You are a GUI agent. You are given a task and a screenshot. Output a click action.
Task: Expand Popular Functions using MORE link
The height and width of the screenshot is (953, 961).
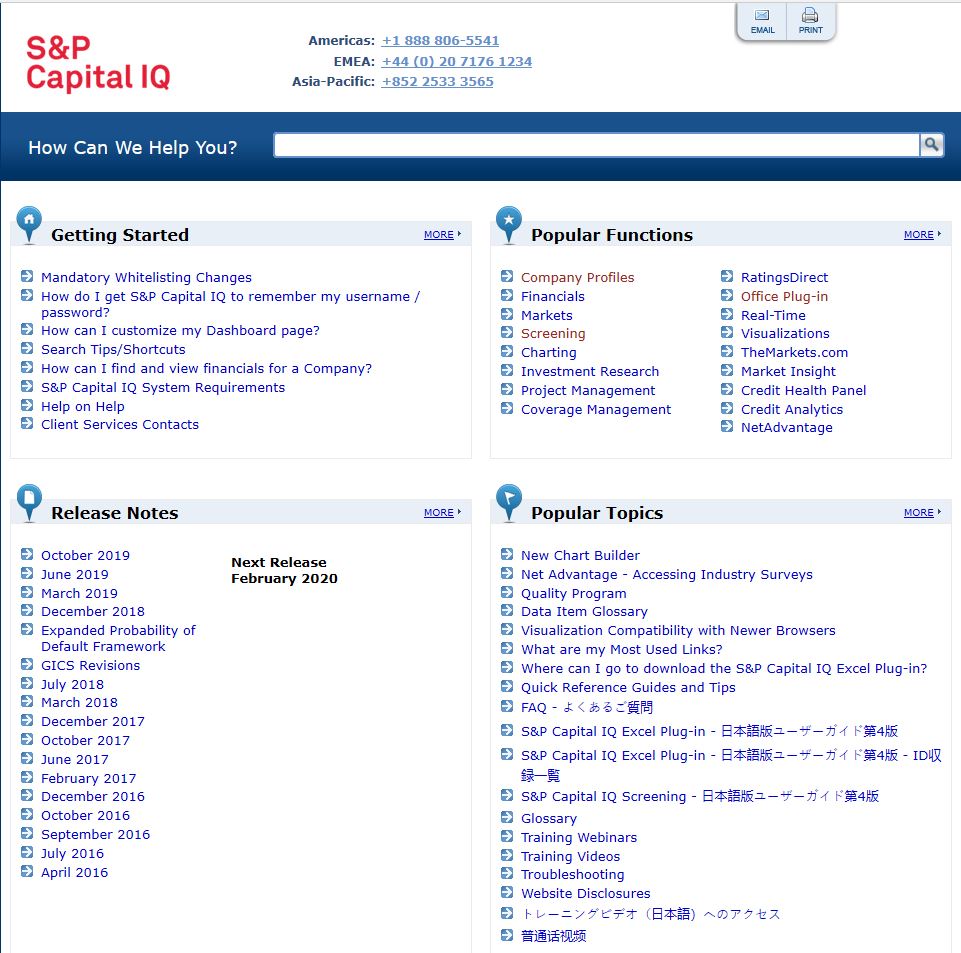[x=919, y=235]
